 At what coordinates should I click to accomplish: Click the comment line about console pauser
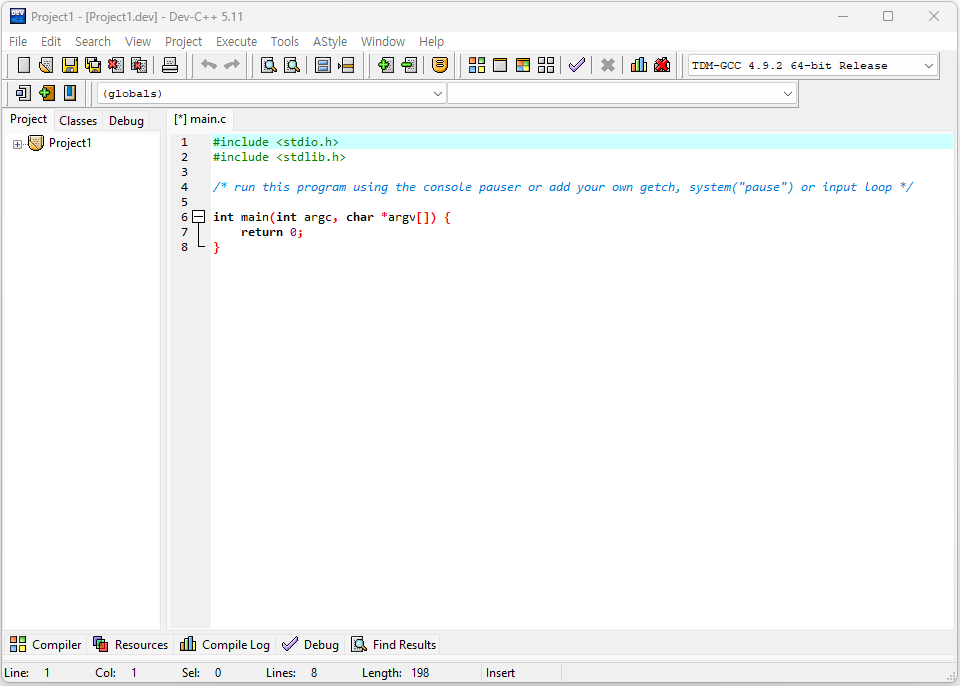[563, 187]
